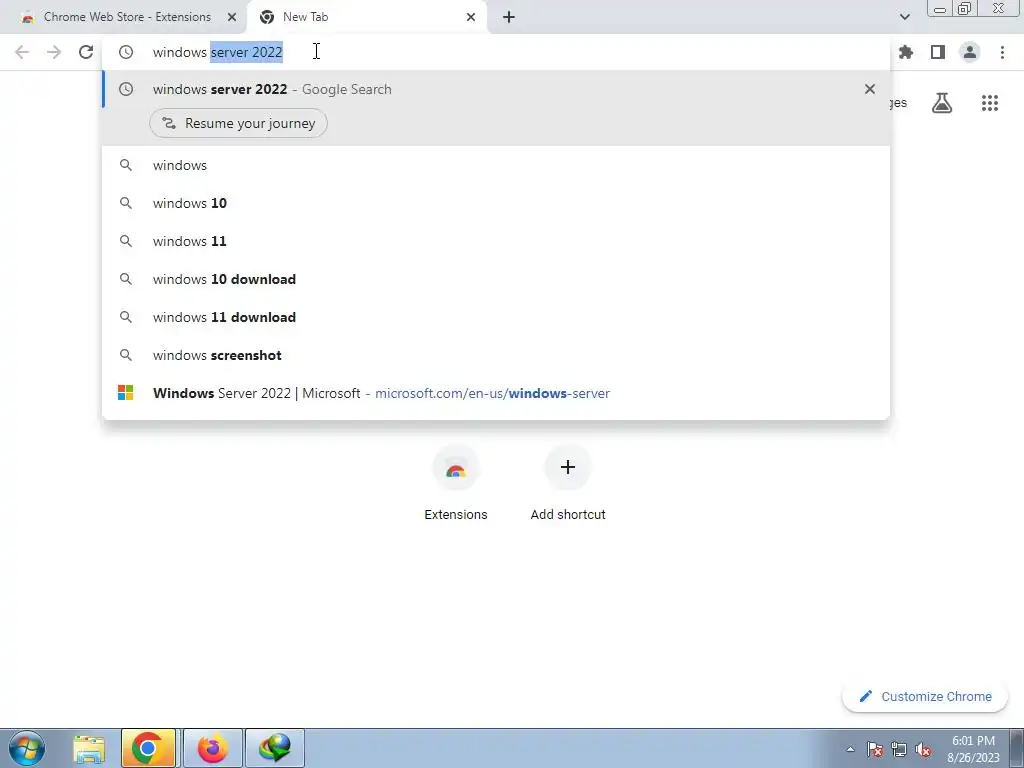The width and height of the screenshot is (1024, 768).
Task: Choose 'windows 10 download' suggestion
Action: (x=496, y=279)
